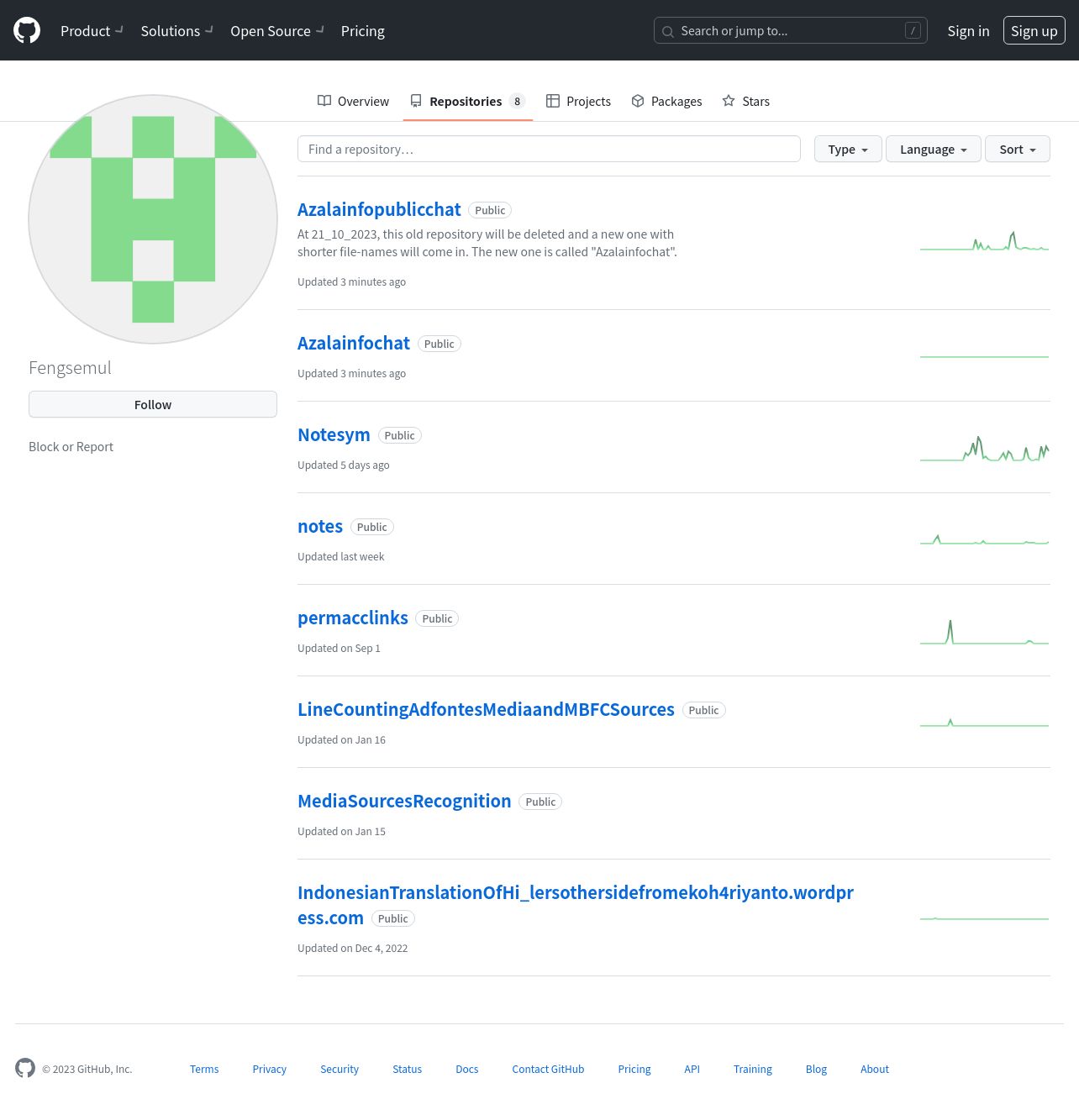Open the Privacy footer link
The width and height of the screenshot is (1079, 1120).
269,1069
